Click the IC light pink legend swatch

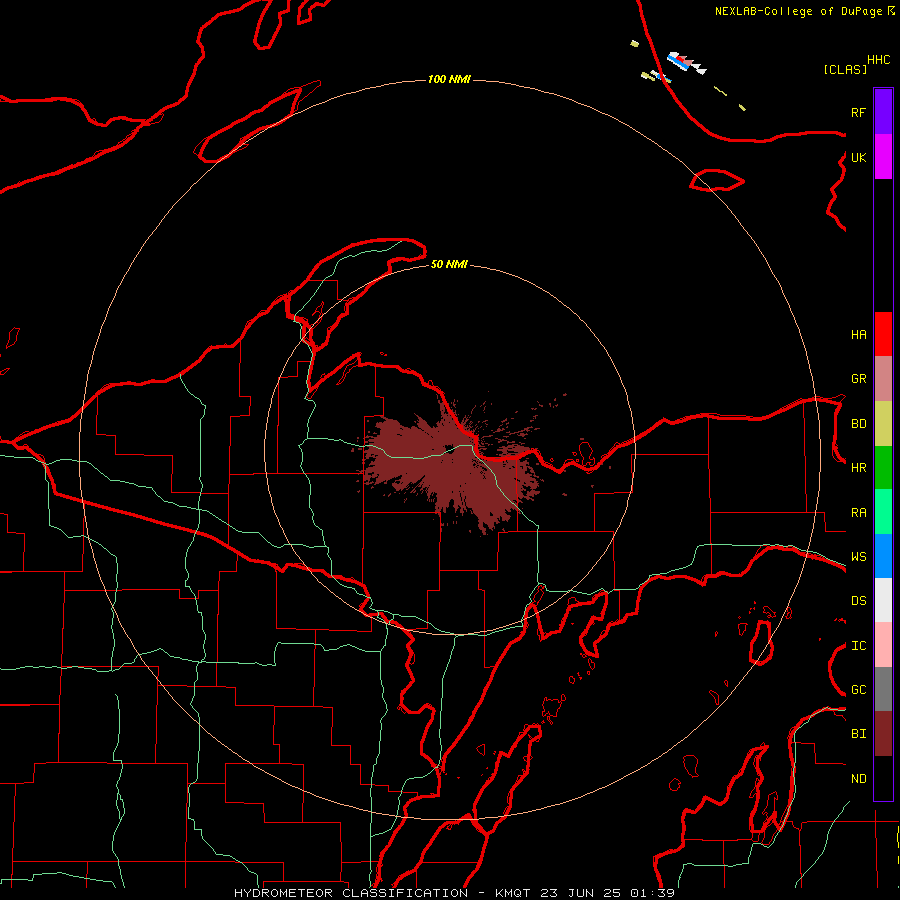coord(883,645)
